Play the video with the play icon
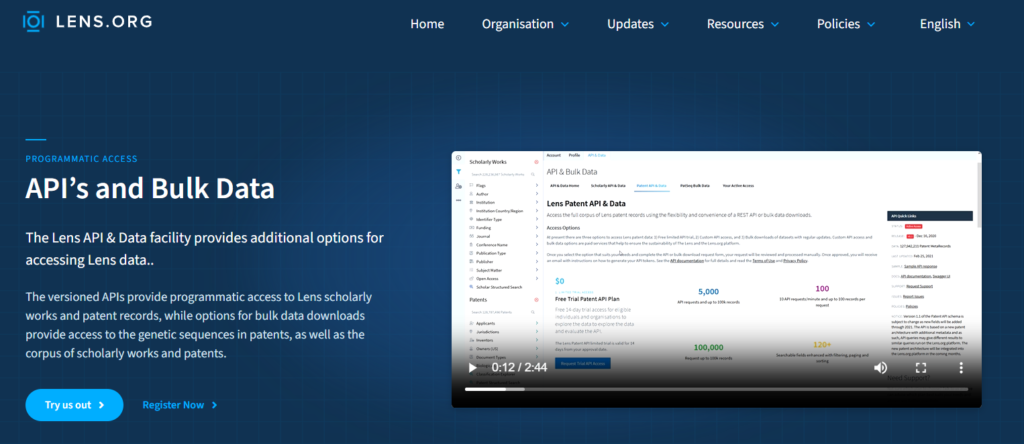This screenshot has height=444, width=1024. [x=472, y=368]
